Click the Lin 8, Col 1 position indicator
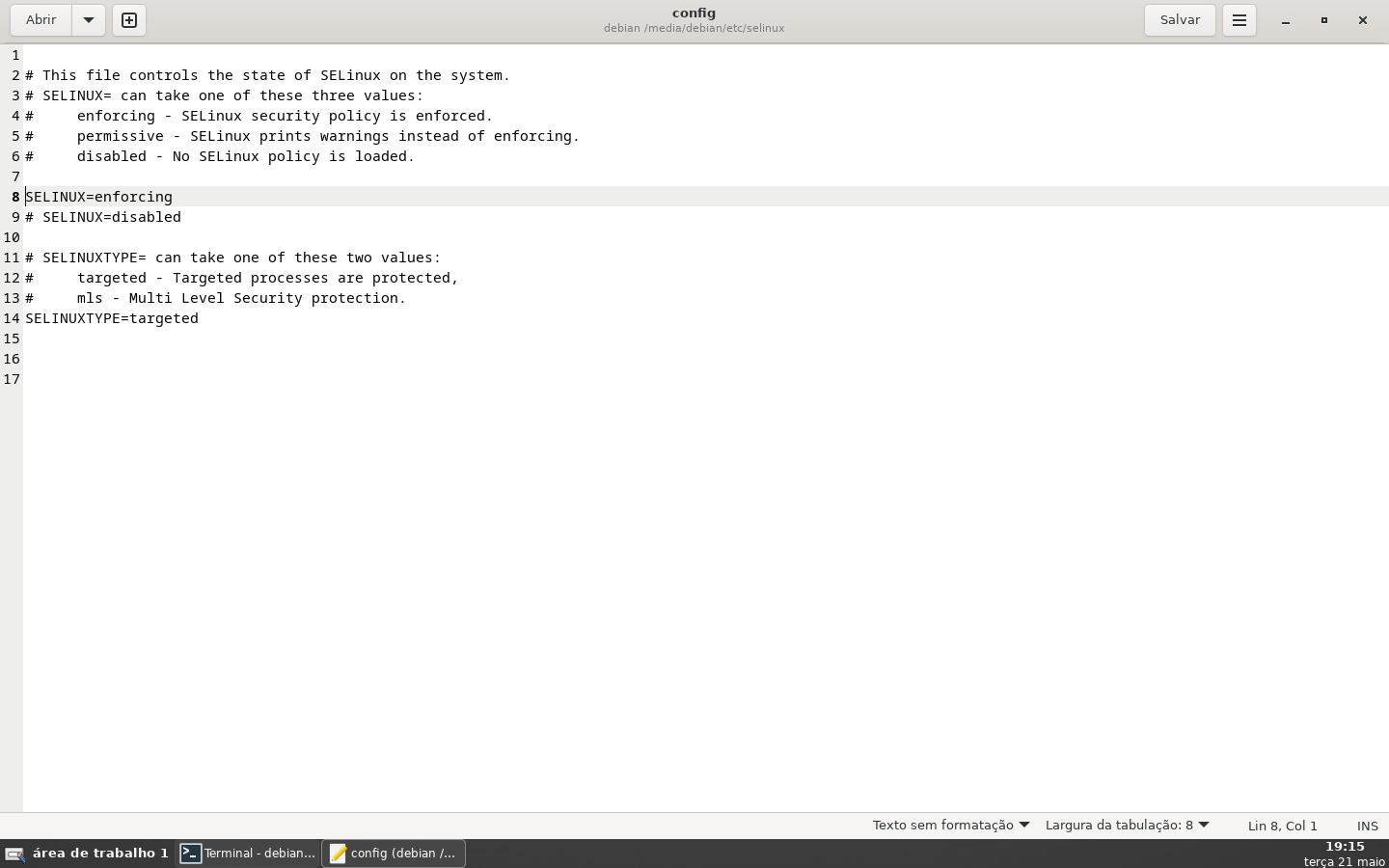 (x=1282, y=826)
